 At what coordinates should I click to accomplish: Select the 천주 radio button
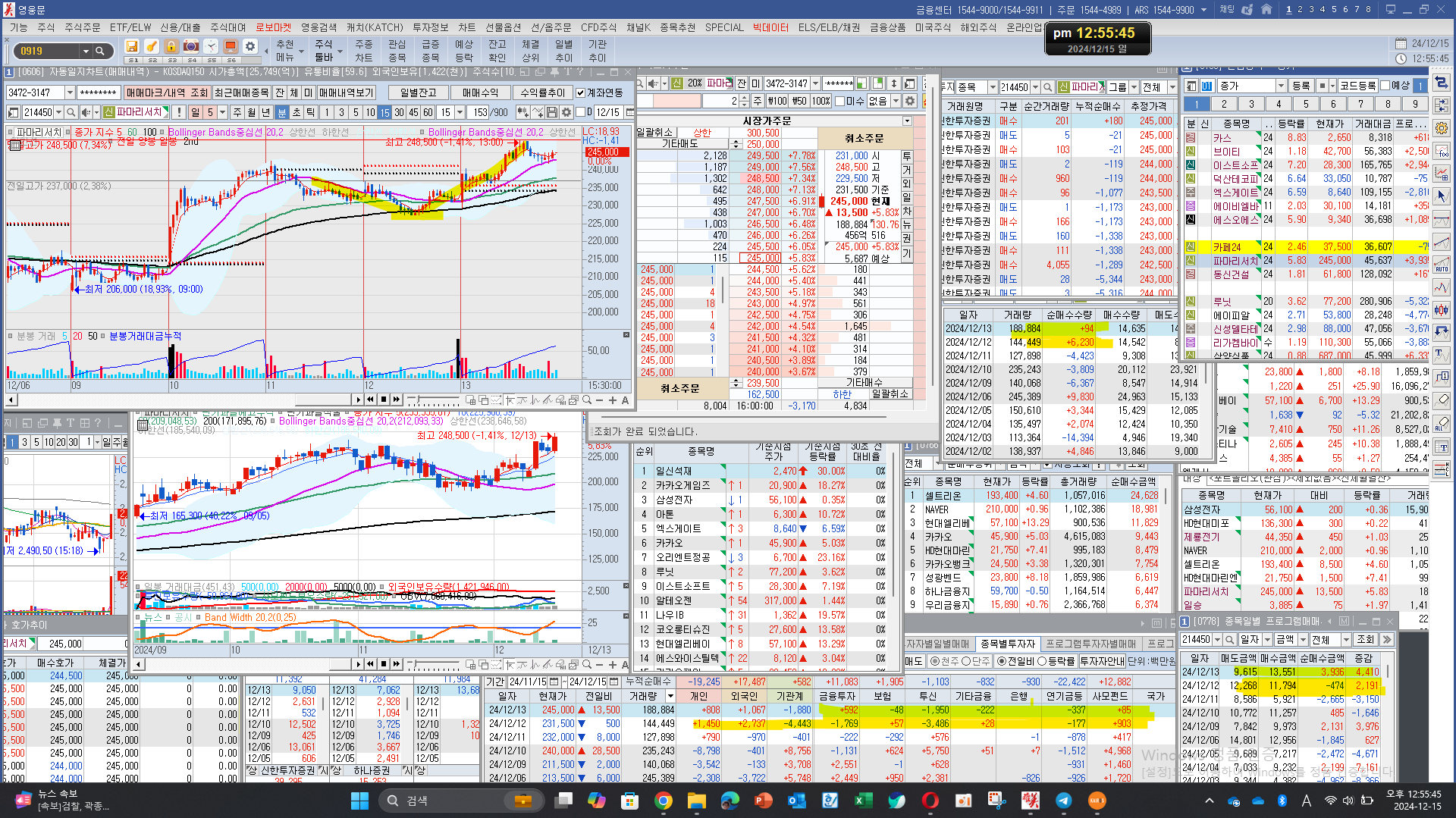coord(934,661)
